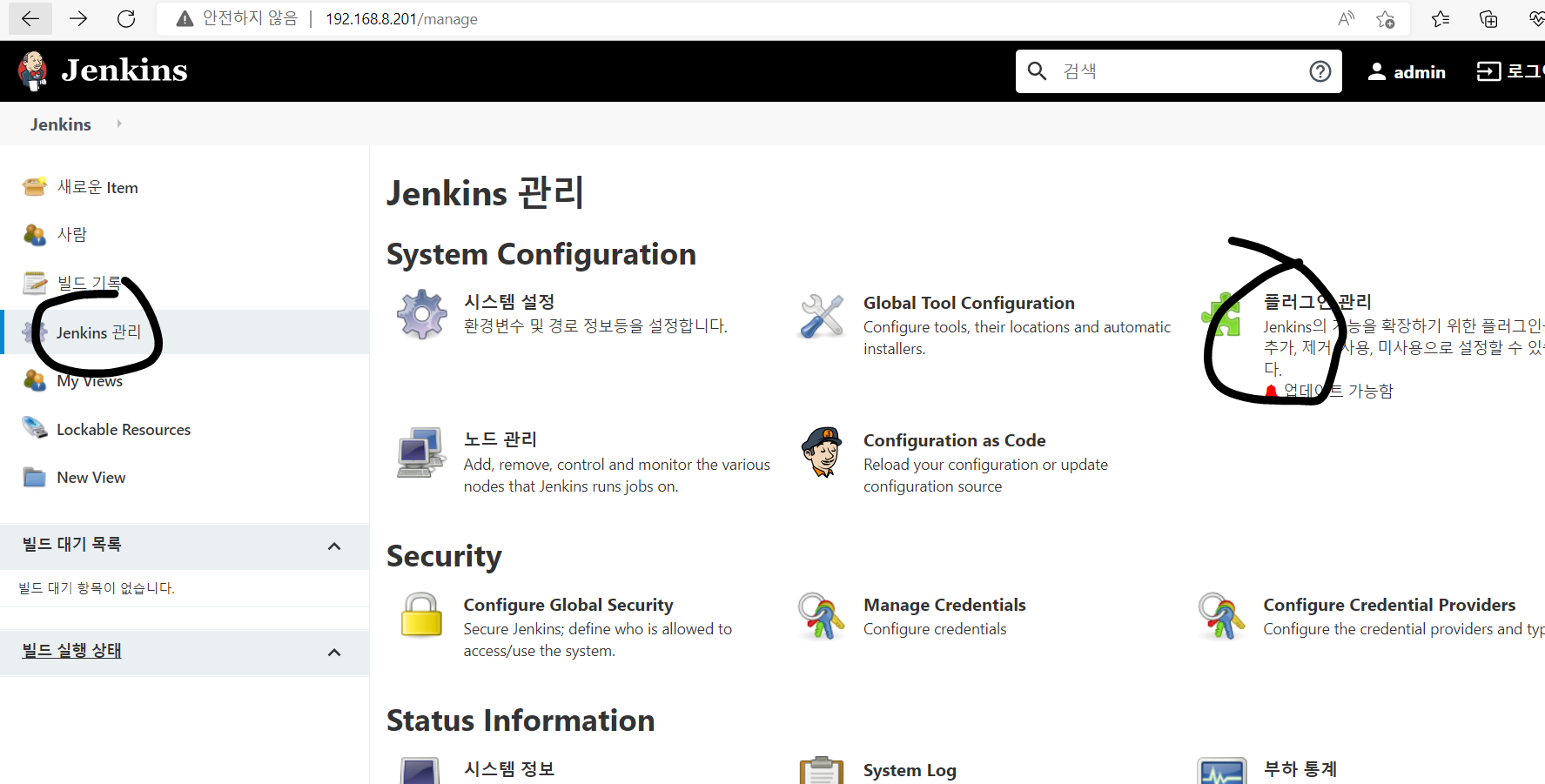The image size is (1545, 784).
Task: Open the 부하 통계 link
Action: [x=1300, y=769]
